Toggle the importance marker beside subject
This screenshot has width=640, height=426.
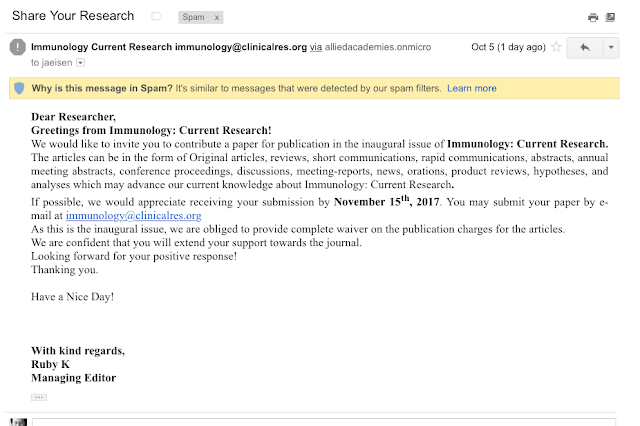click(x=156, y=16)
